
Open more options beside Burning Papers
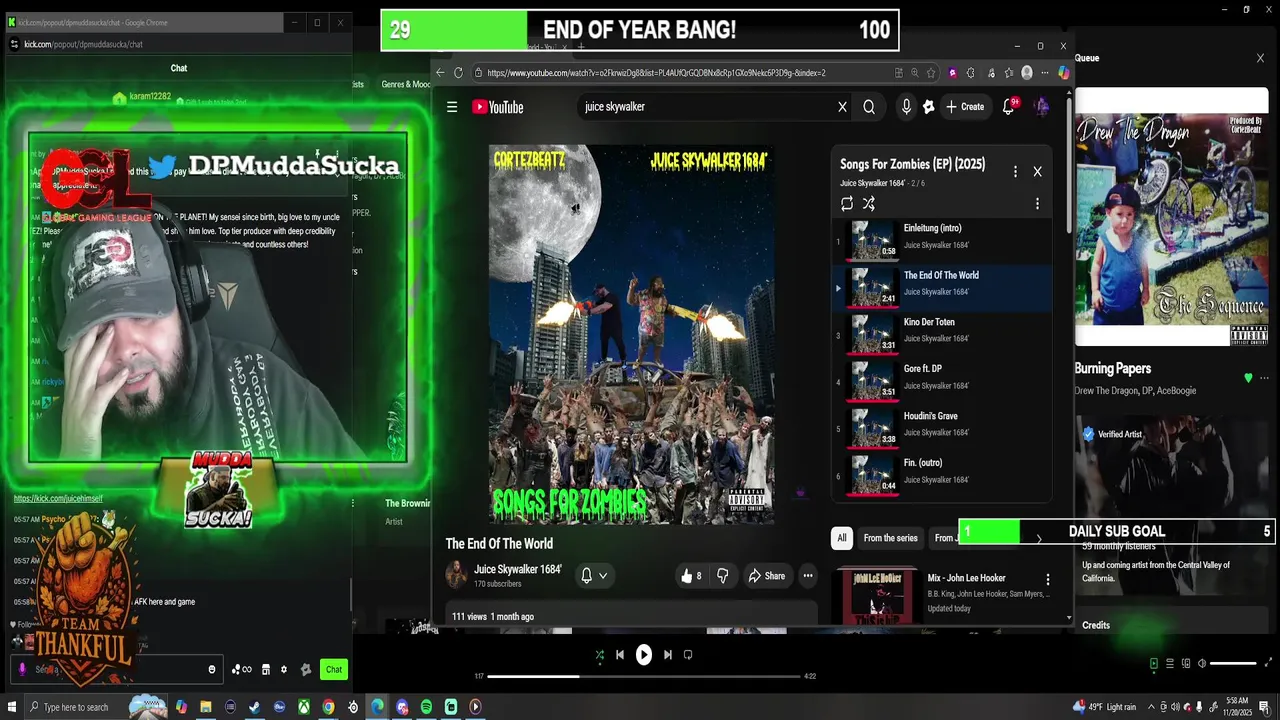coord(1265,378)
